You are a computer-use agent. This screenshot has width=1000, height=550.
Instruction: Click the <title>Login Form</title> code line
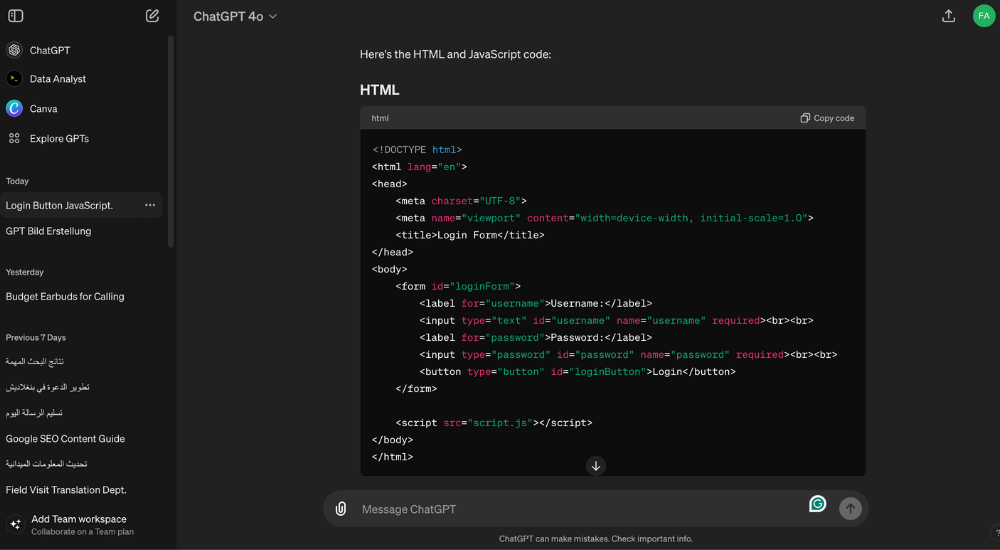(x=470, y=235)
